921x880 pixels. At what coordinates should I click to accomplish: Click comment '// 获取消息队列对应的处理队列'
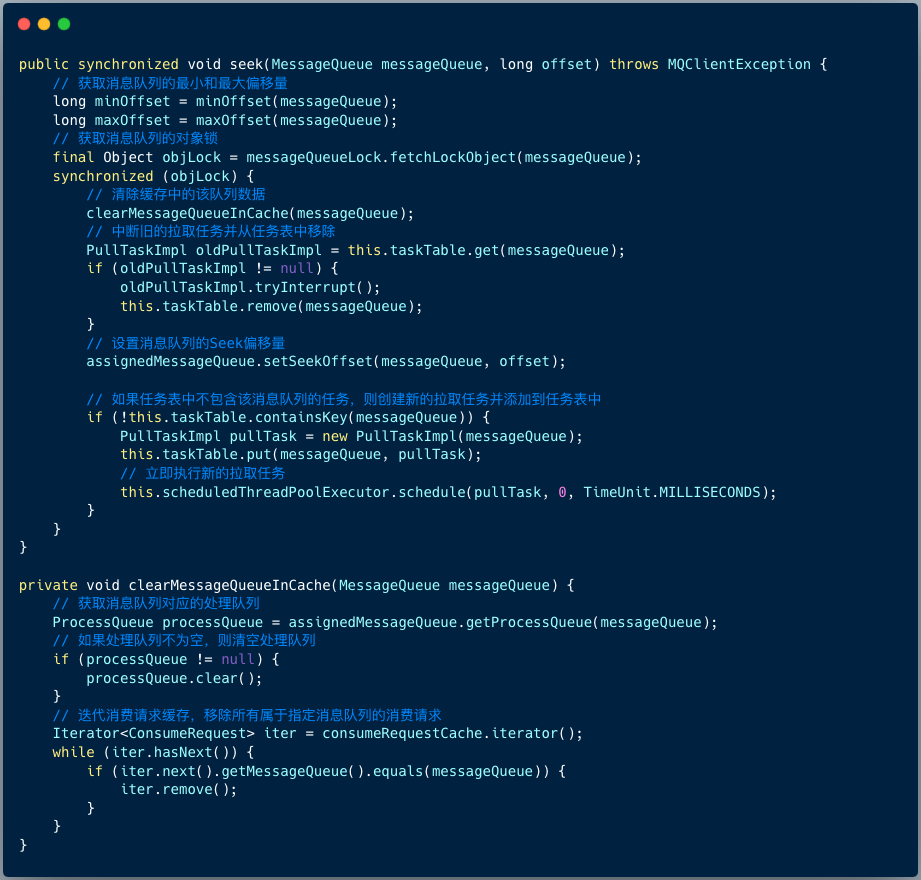(156, 604)
